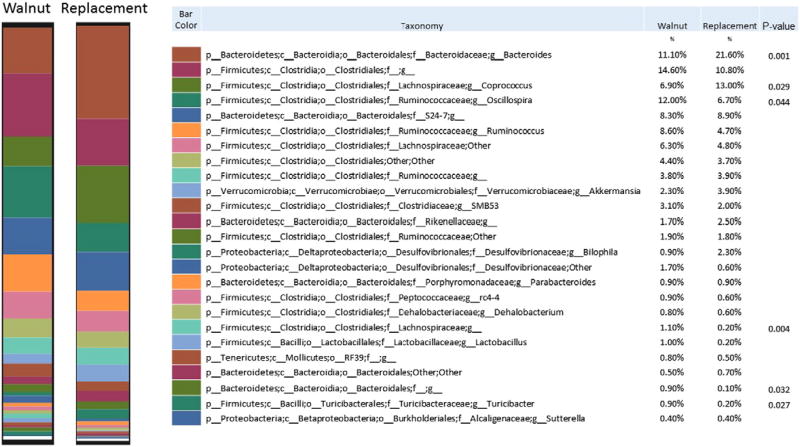Click the taxonomy text ending in g__Oscillospira
The height and width of the screenshot is (447, 800).
click(x=369, y=100)
